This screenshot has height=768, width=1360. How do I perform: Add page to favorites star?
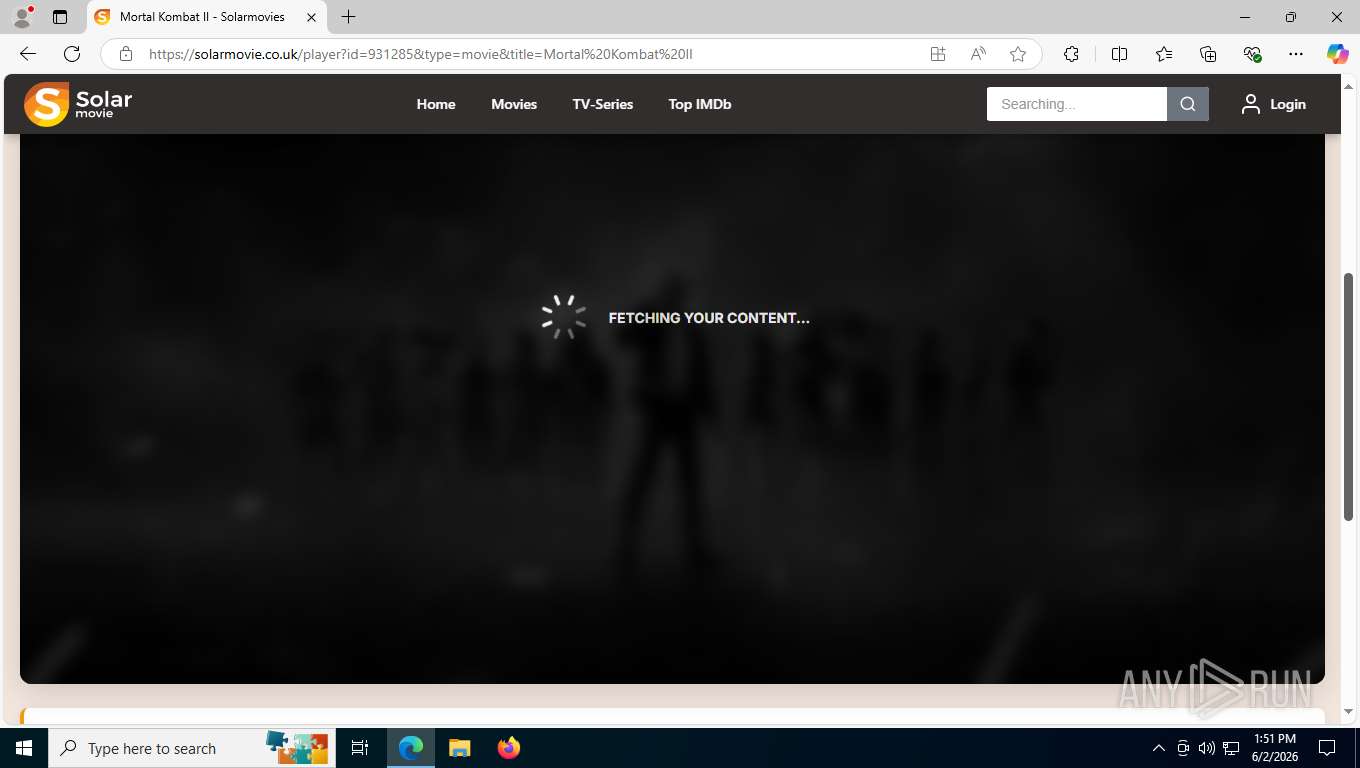coord(1018,54)
